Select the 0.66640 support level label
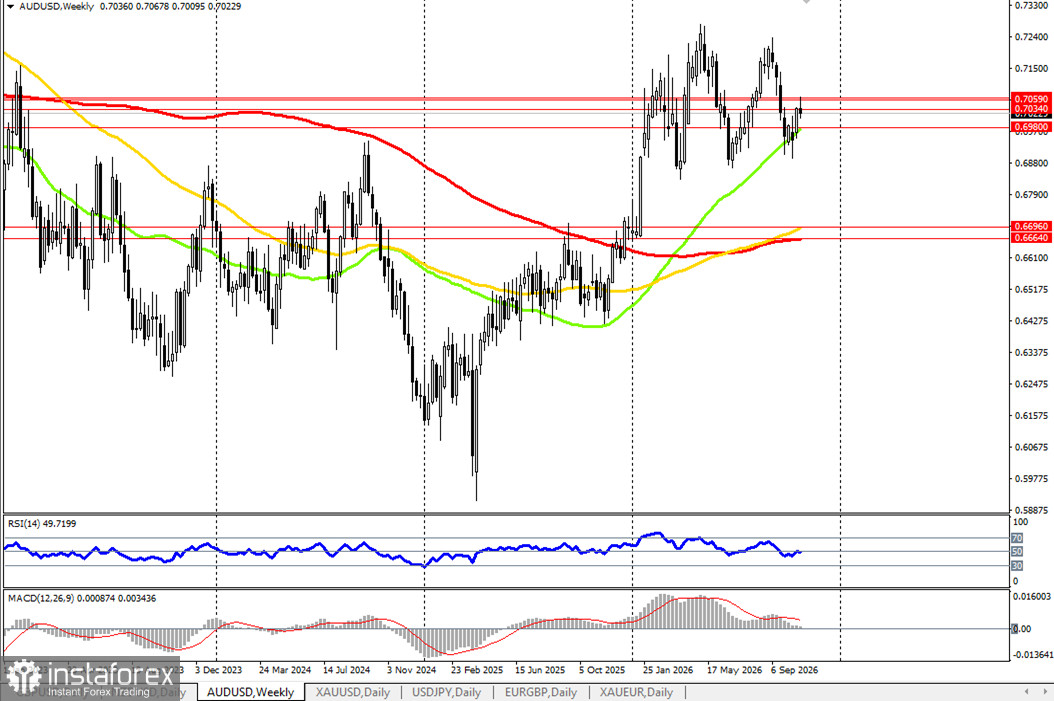 [1031, 237]
